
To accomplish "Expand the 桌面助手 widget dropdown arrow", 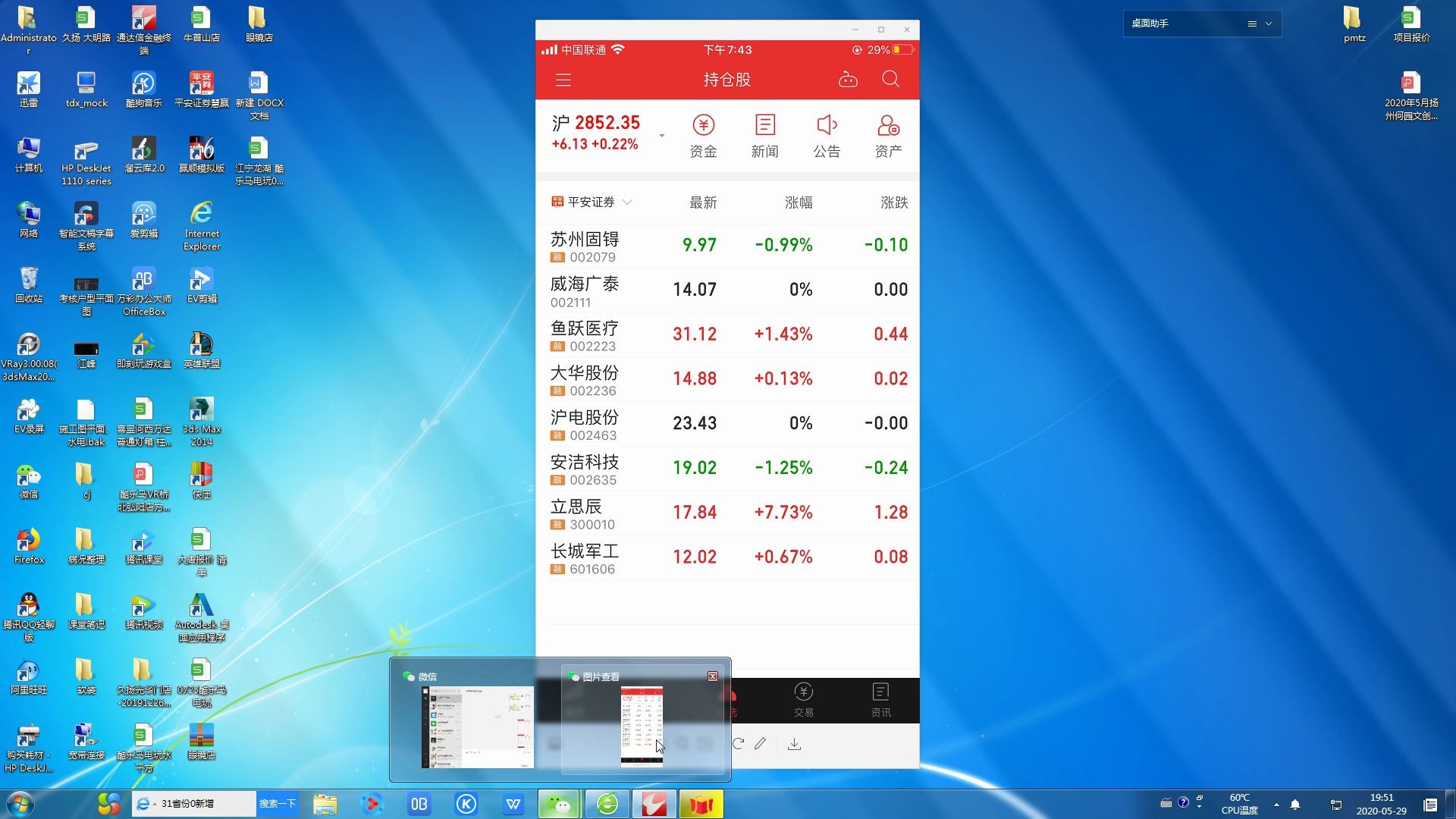I will pos(1269,24).
